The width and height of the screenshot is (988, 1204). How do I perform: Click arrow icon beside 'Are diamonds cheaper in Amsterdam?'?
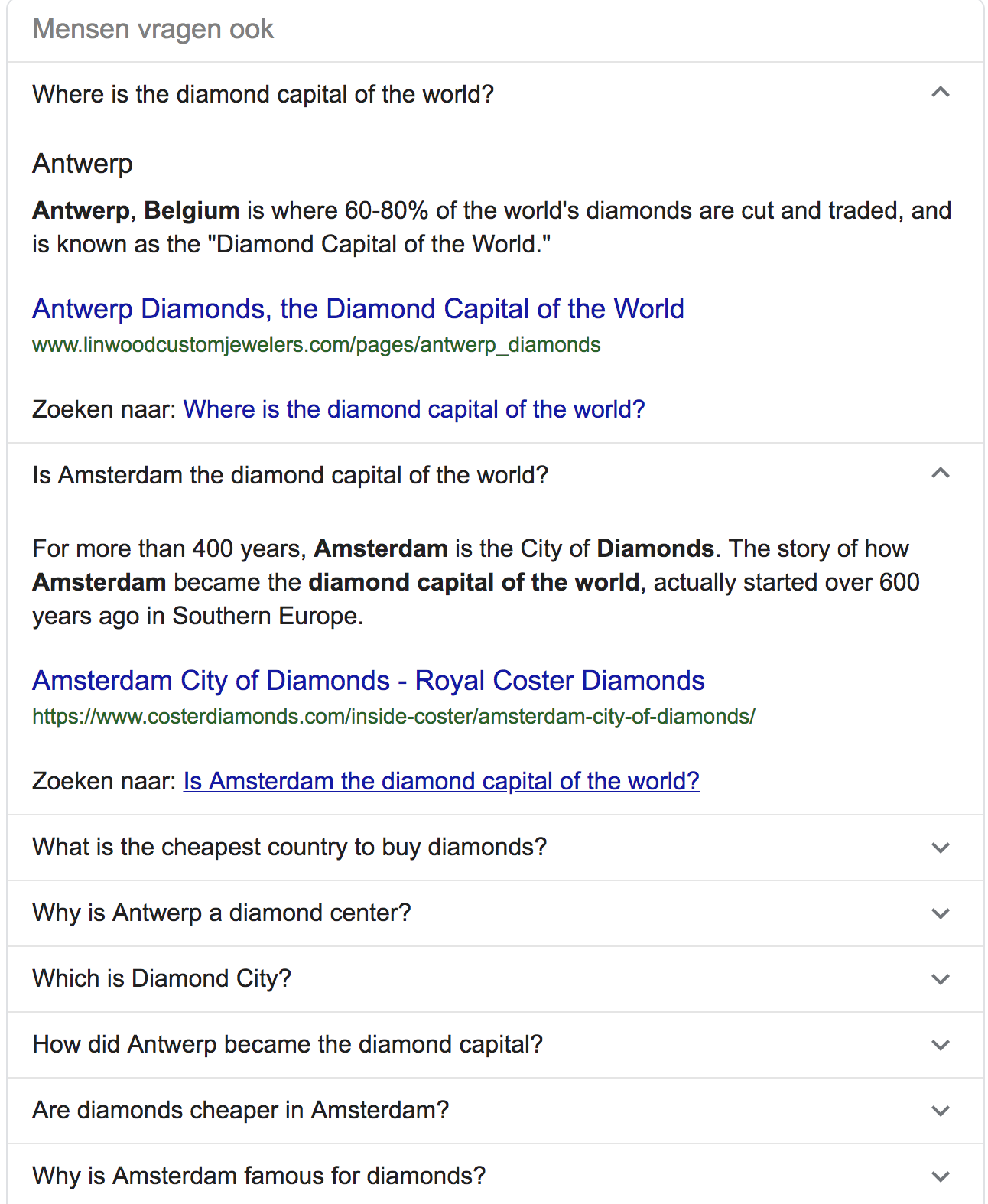click(x=941, y=1111)
